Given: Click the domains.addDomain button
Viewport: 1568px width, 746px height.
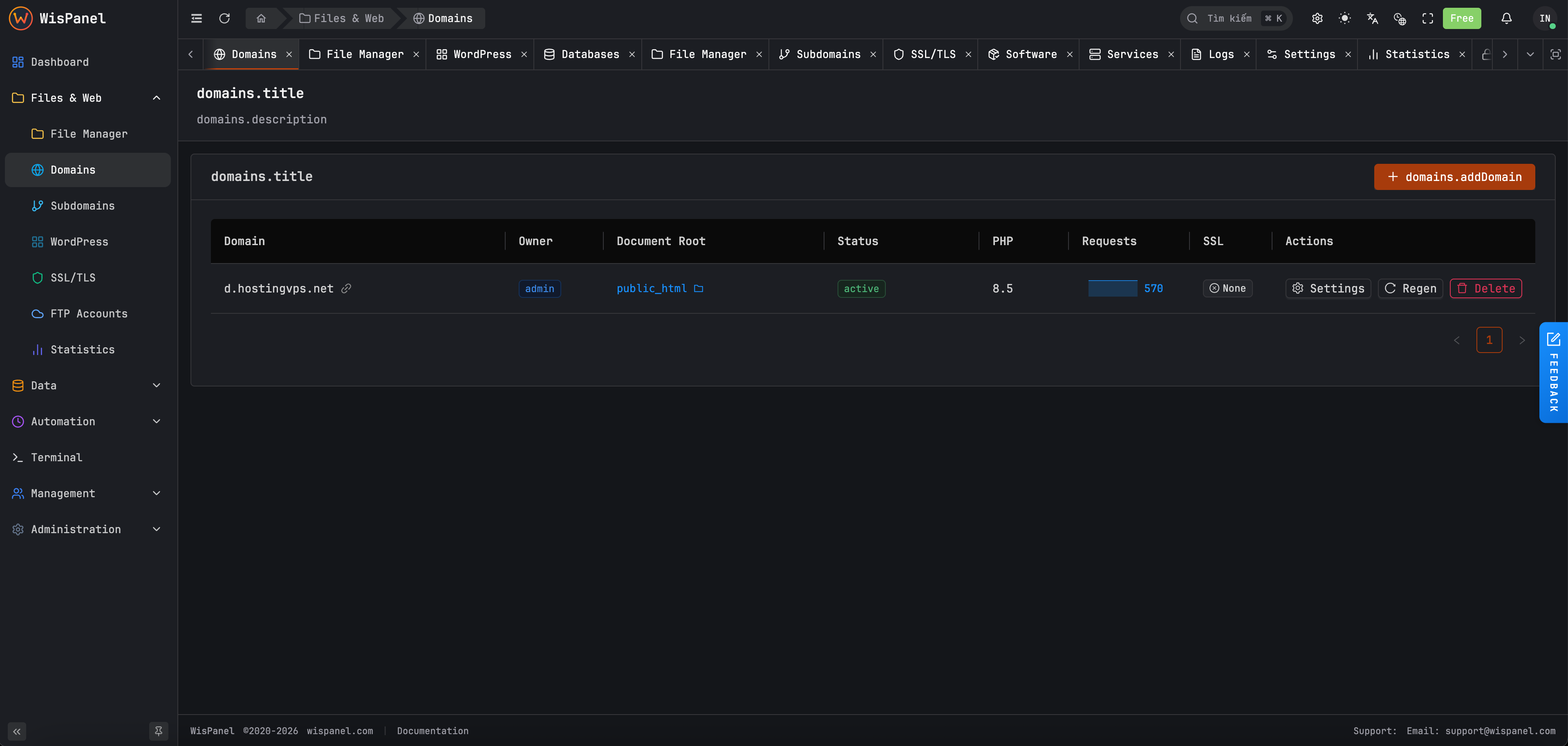Looking at the screenshot, I should (x=1454, y=177).
